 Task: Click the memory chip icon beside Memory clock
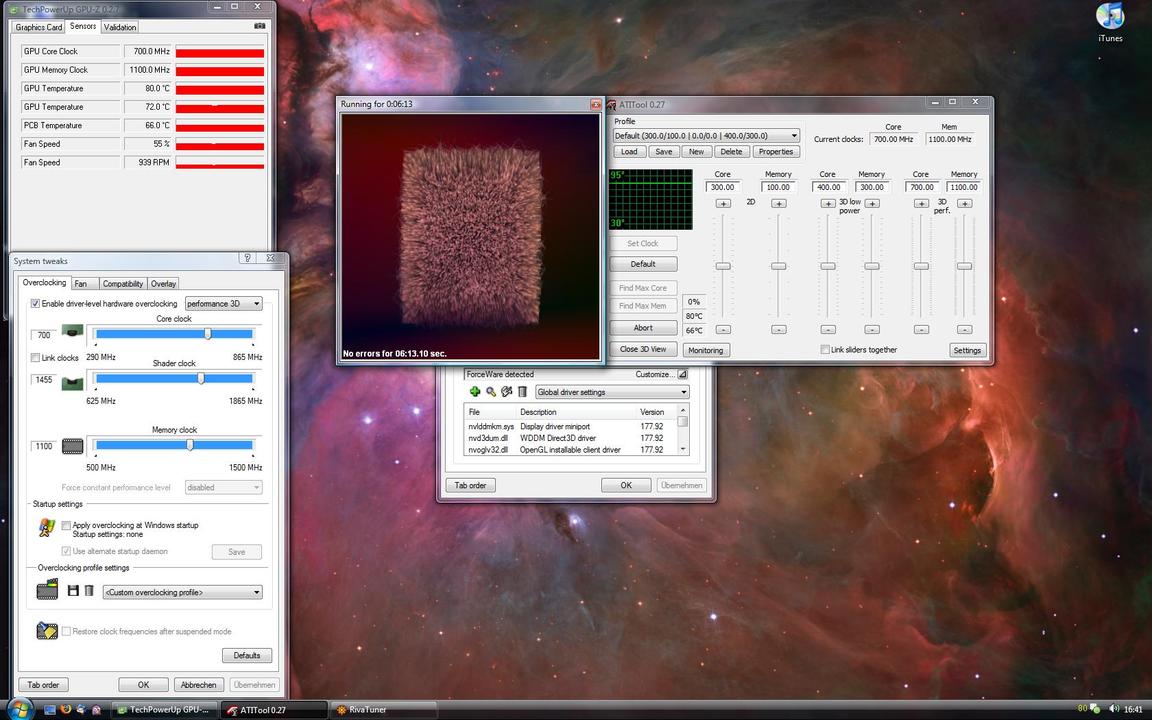point(72,446)
